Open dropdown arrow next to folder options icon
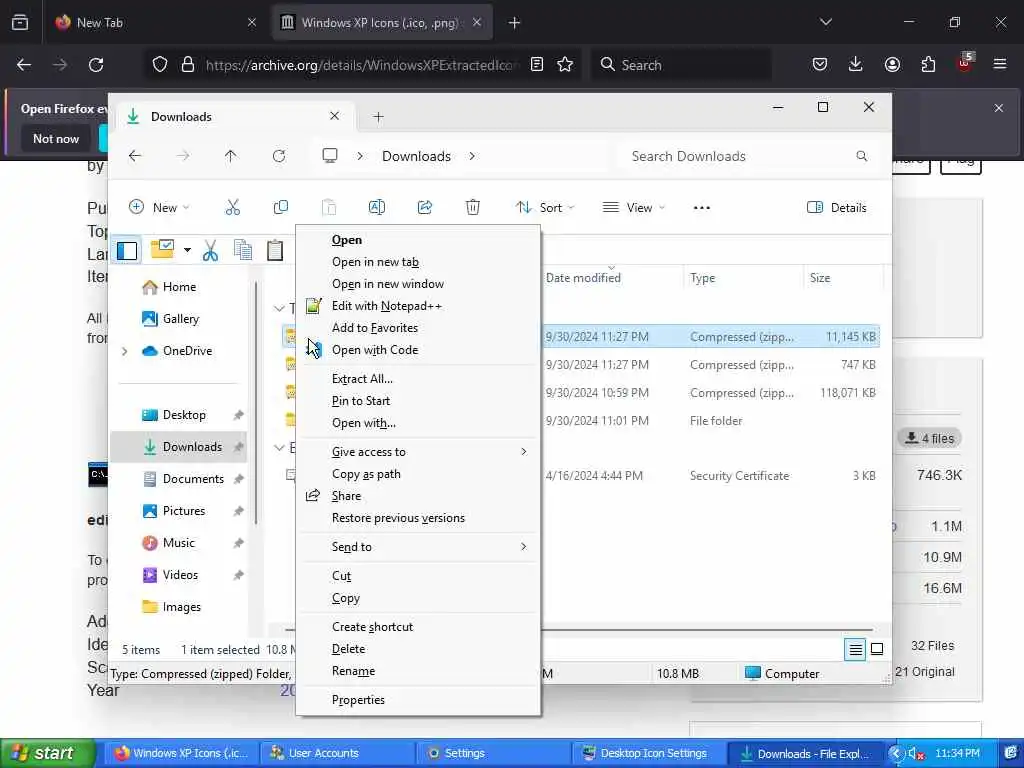This screenshot has width=1024, height=768. (187, 250)
